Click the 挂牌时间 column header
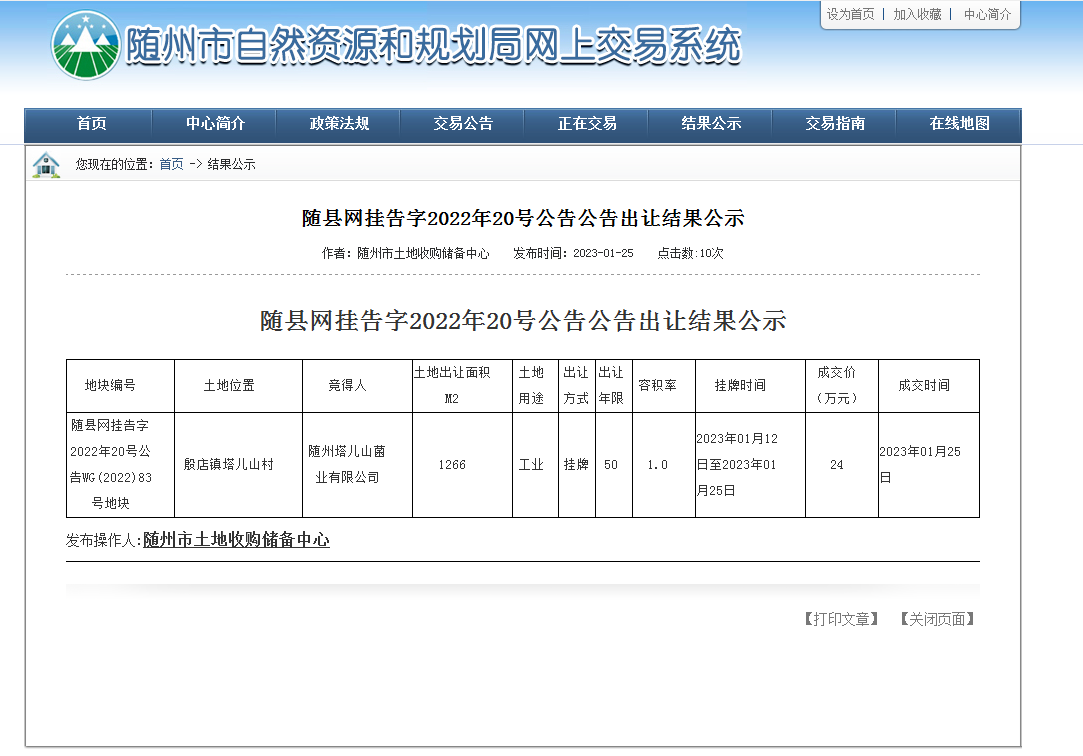The width and height of the screenshot is (1083, 756). 740,385
